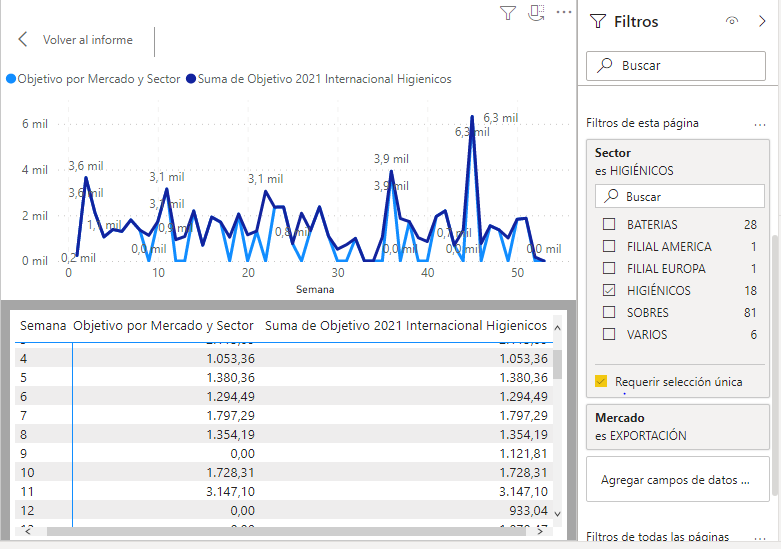781x549 pixels.
Task: Check the FILIAL AMERICA checkbox
Action: (609, 246)
